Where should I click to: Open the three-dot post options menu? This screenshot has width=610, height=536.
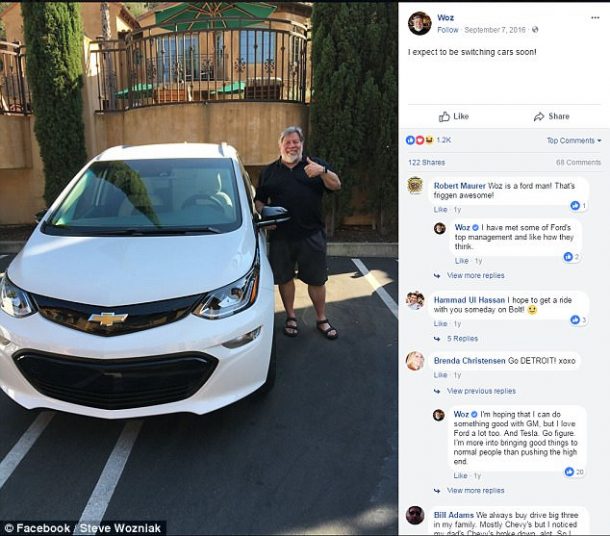[x=595, y=18]
